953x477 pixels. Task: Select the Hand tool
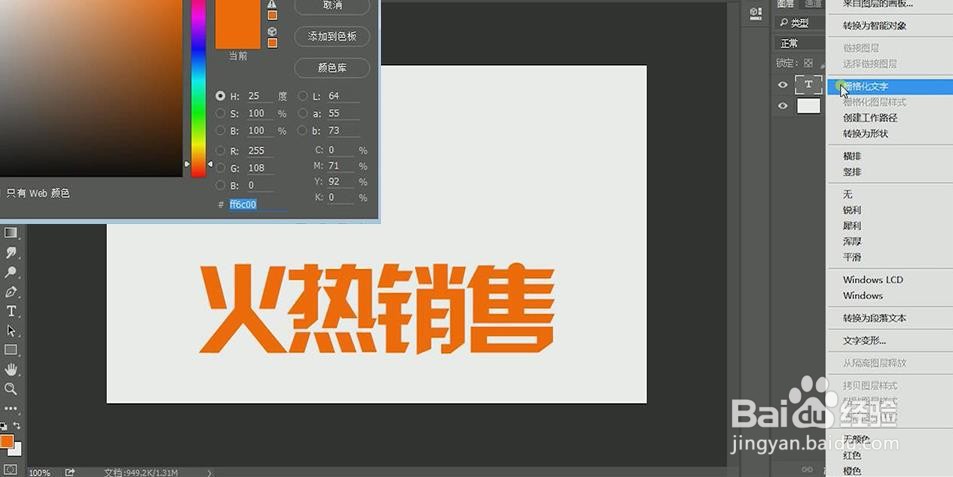point(10,369)
